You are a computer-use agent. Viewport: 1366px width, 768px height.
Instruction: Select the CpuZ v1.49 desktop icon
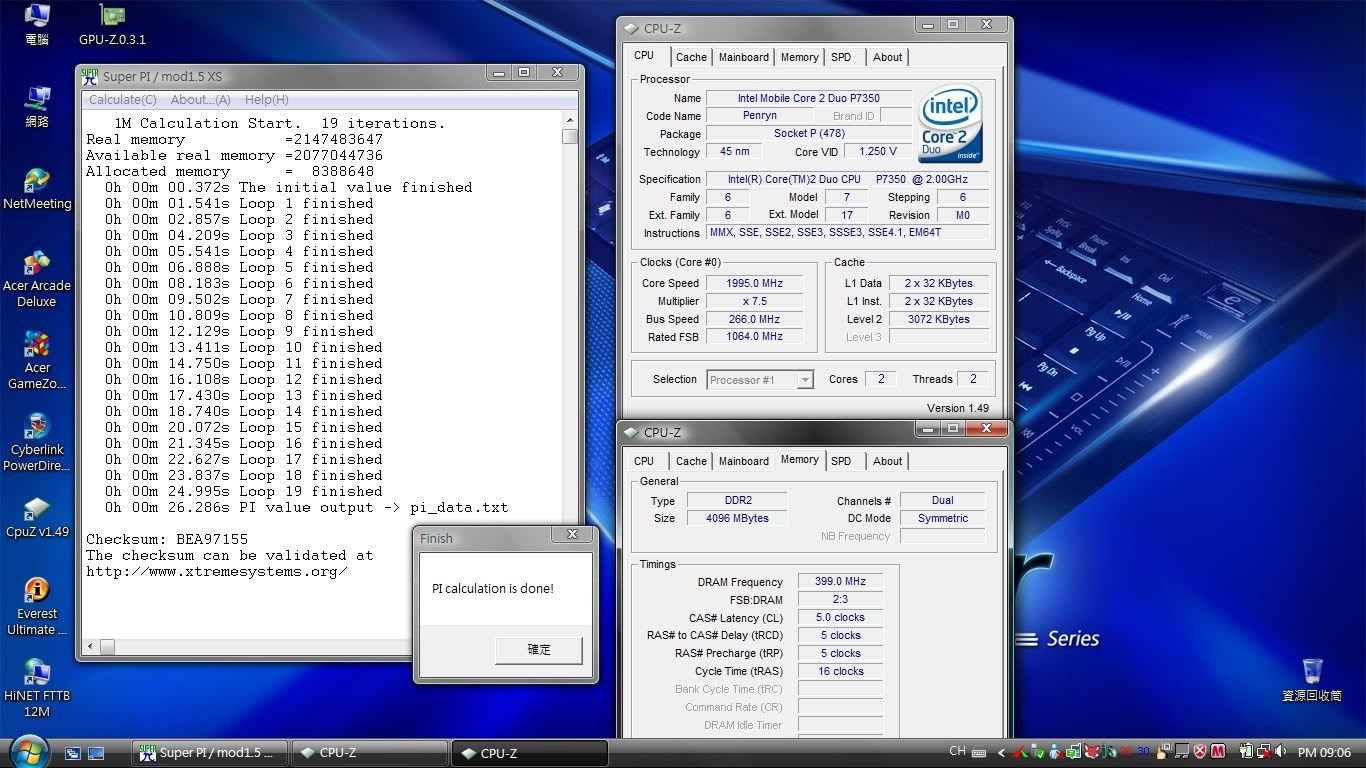37,517
